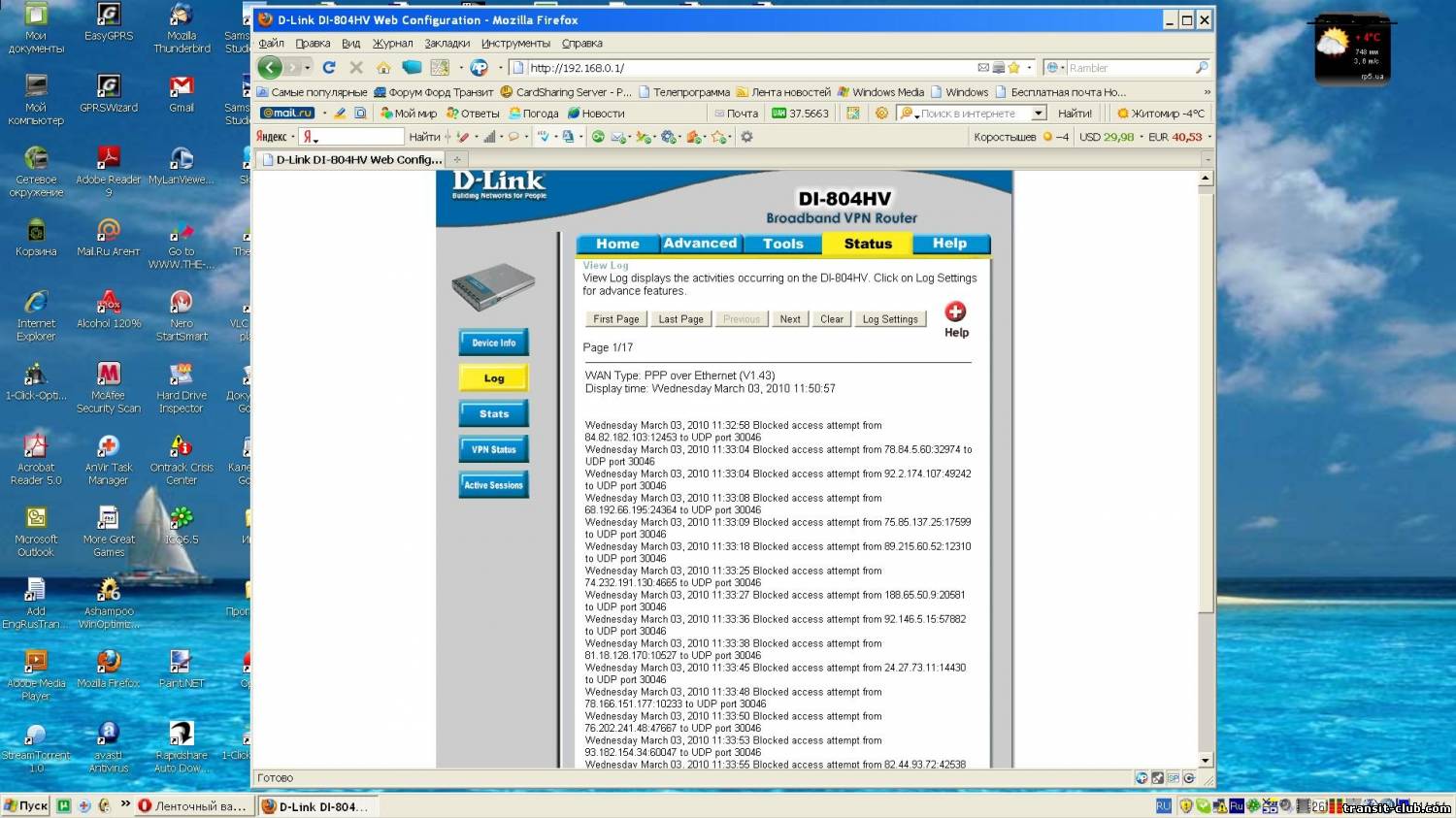1456x818 pixels.
Task: Expand back/forward history dropdown arrow
Action: pyautogui.click(x=308, y=68)
